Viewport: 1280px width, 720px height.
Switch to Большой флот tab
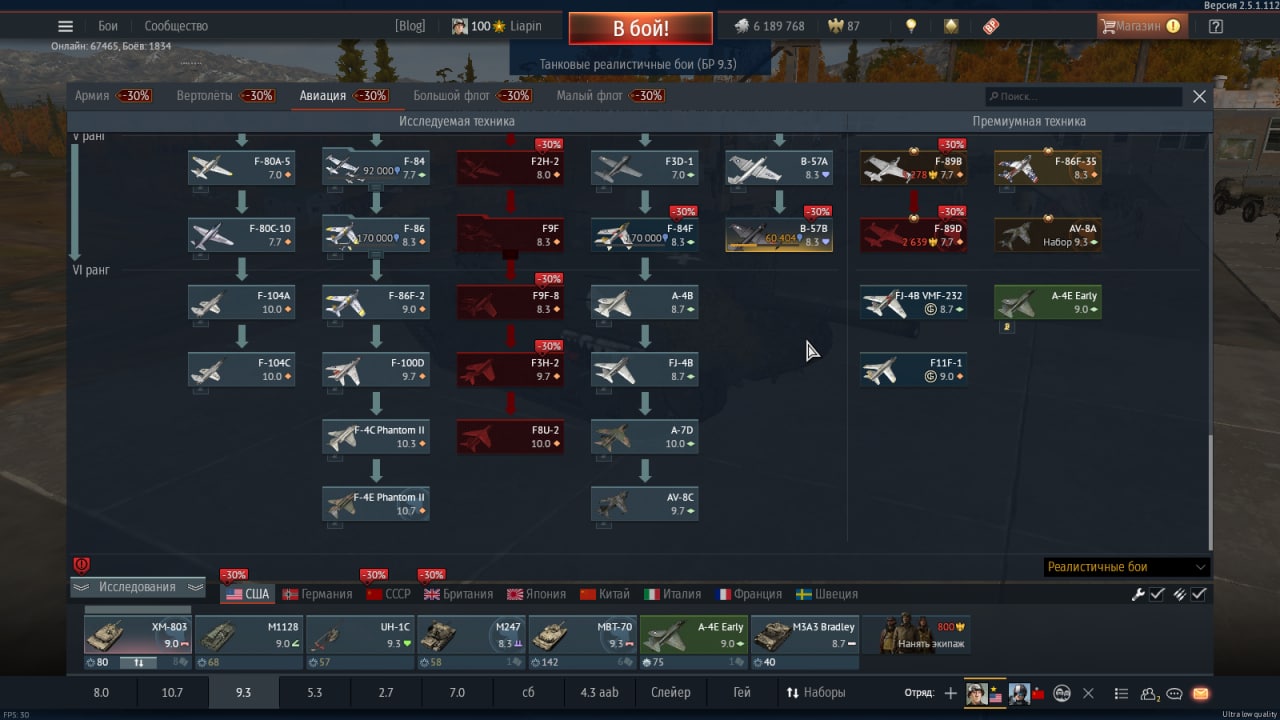click(x=451, y=96)
